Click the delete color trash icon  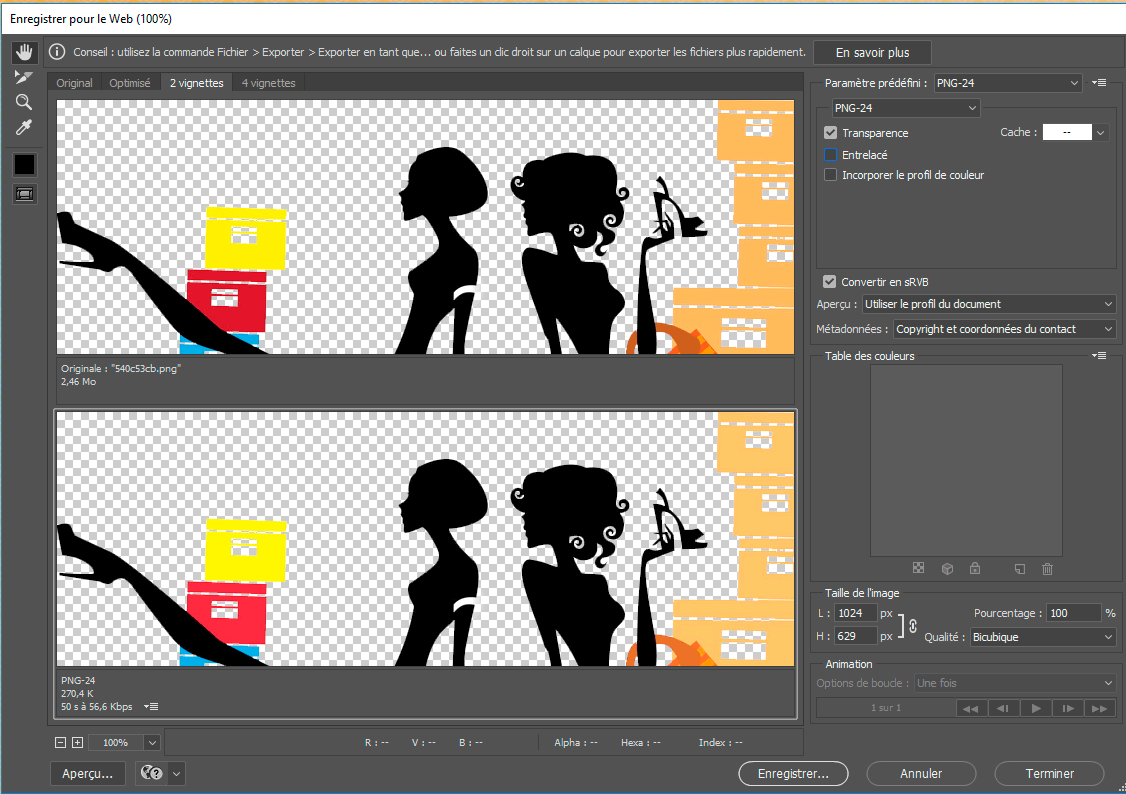[x=1047, y=569]
